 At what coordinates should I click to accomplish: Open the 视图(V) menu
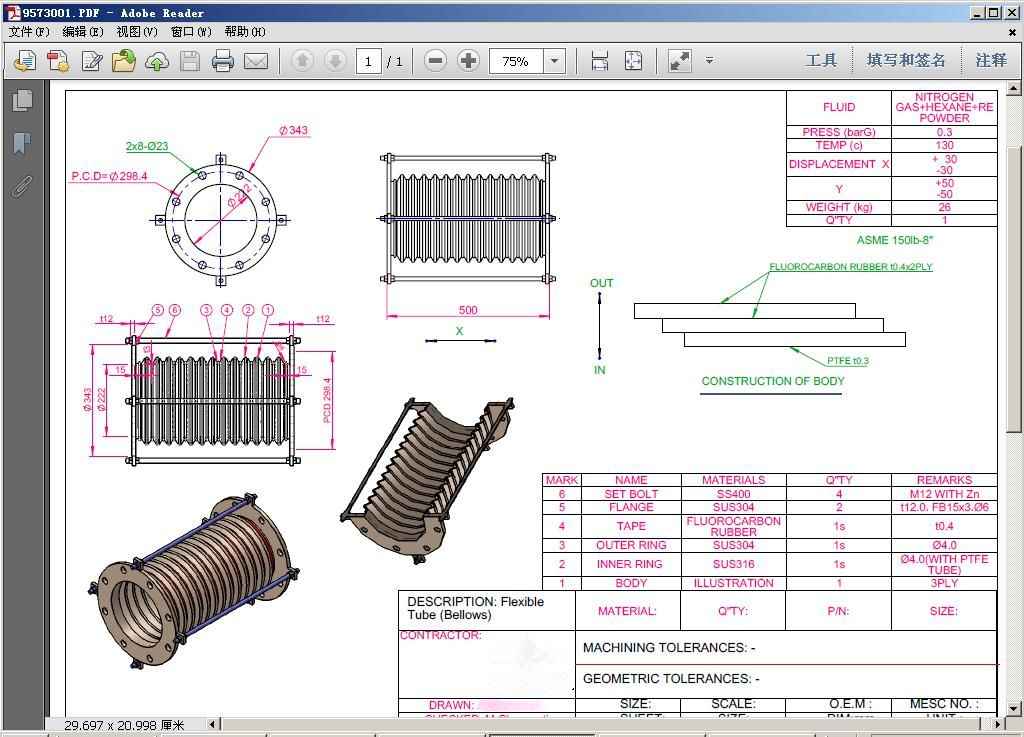click(x=136, y=31)
